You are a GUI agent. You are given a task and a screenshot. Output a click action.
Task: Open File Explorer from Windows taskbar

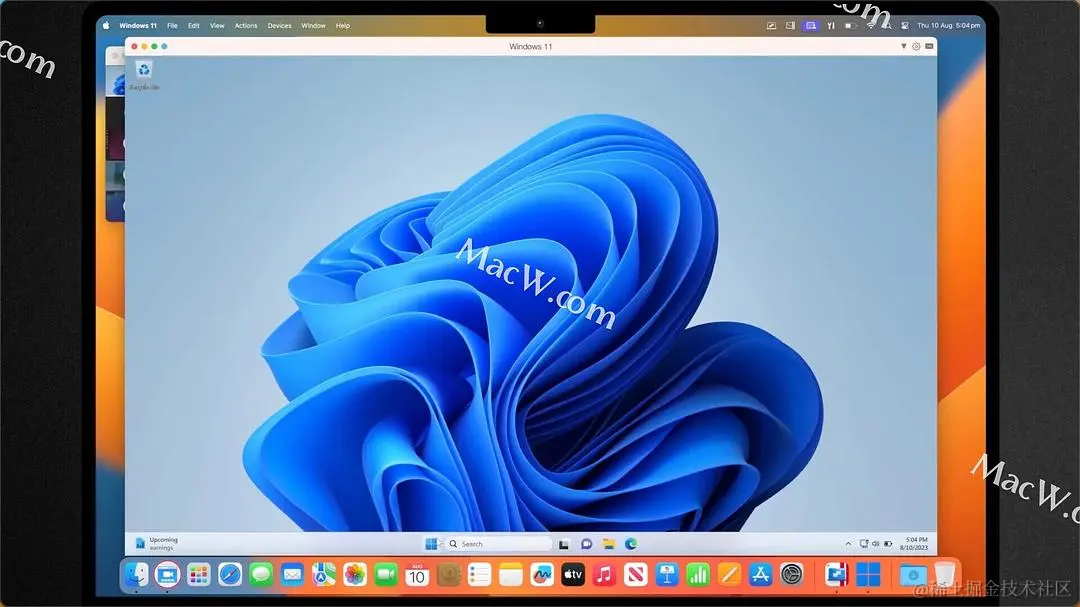pyautogui.click(x=608, y=544)
